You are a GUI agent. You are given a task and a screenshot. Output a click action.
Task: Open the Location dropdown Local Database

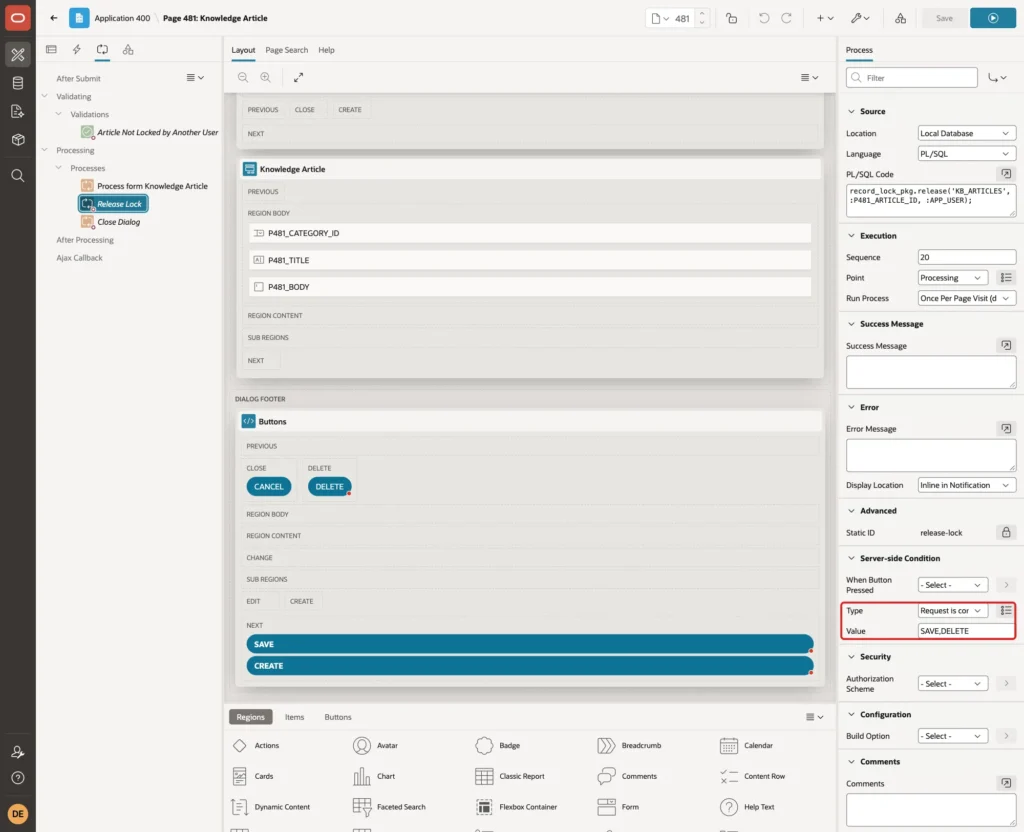(967, 133)
